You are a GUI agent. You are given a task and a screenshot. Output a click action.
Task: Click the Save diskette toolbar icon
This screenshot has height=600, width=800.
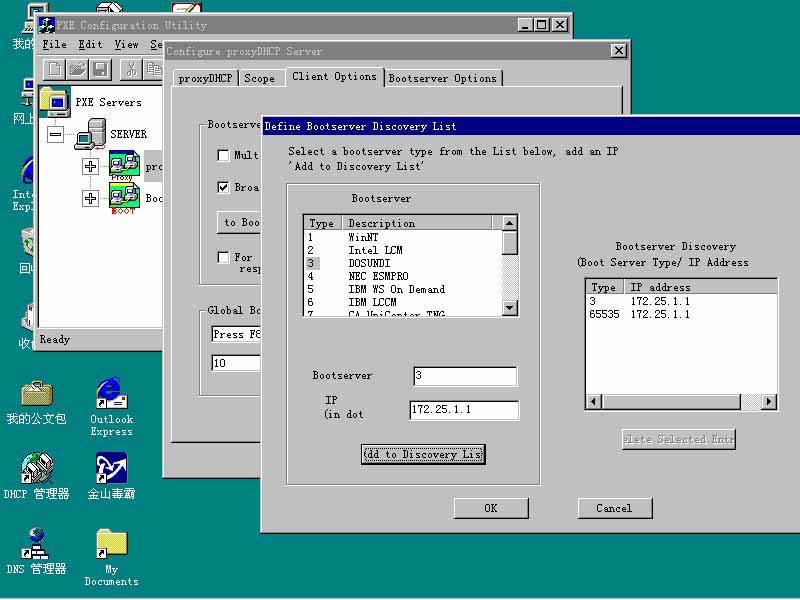click(100, 69)
